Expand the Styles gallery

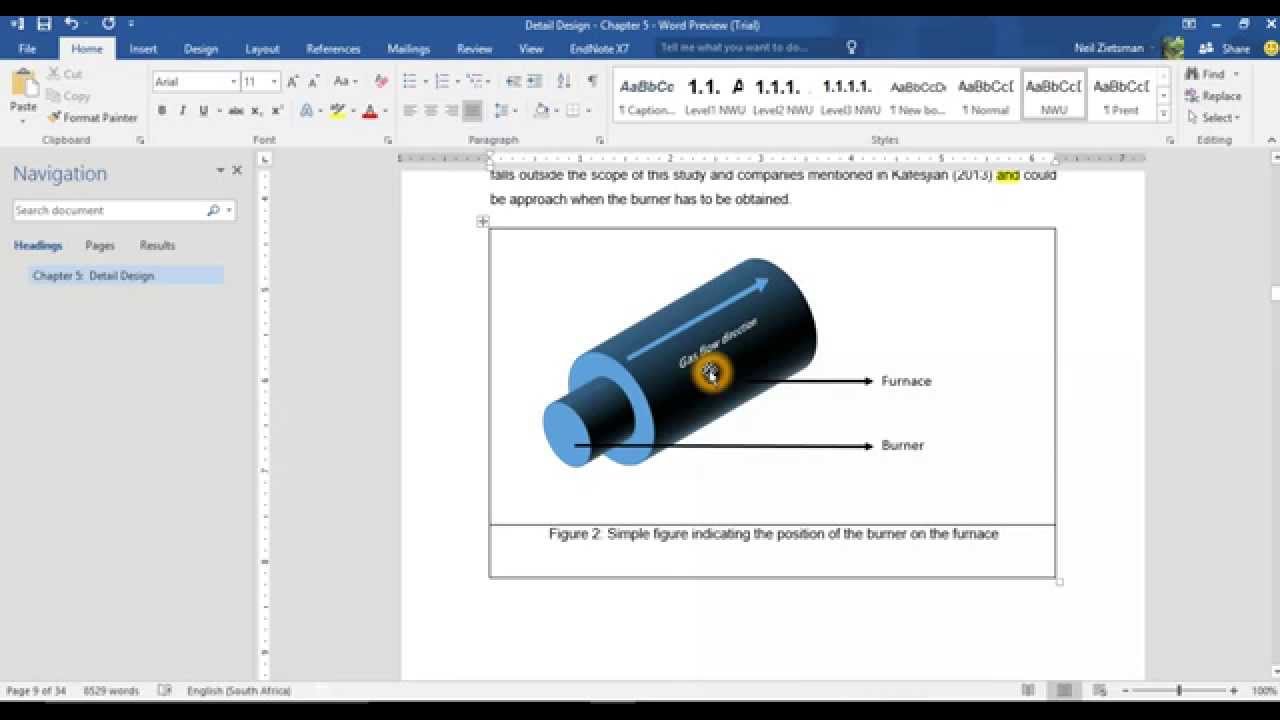point(1164,114)
